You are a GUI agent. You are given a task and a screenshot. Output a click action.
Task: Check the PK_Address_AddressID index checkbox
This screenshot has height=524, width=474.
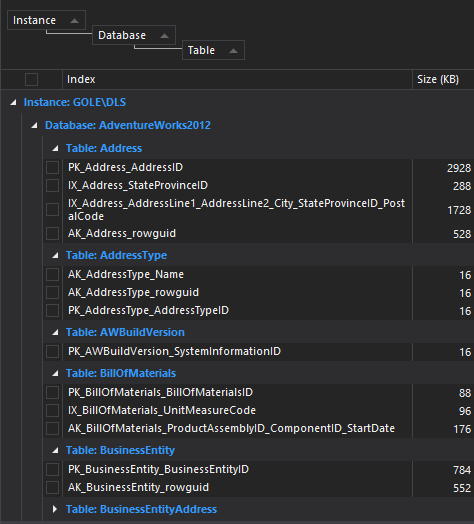click(x=52, y=167)
